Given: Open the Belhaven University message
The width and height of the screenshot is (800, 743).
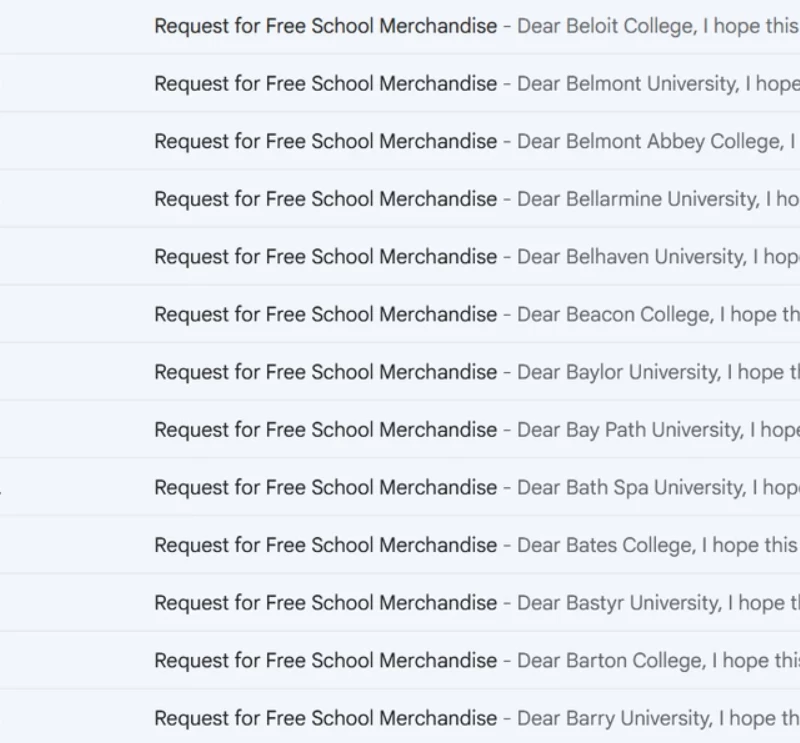Looking at the screenshot, I should click(x=400, y=256).
